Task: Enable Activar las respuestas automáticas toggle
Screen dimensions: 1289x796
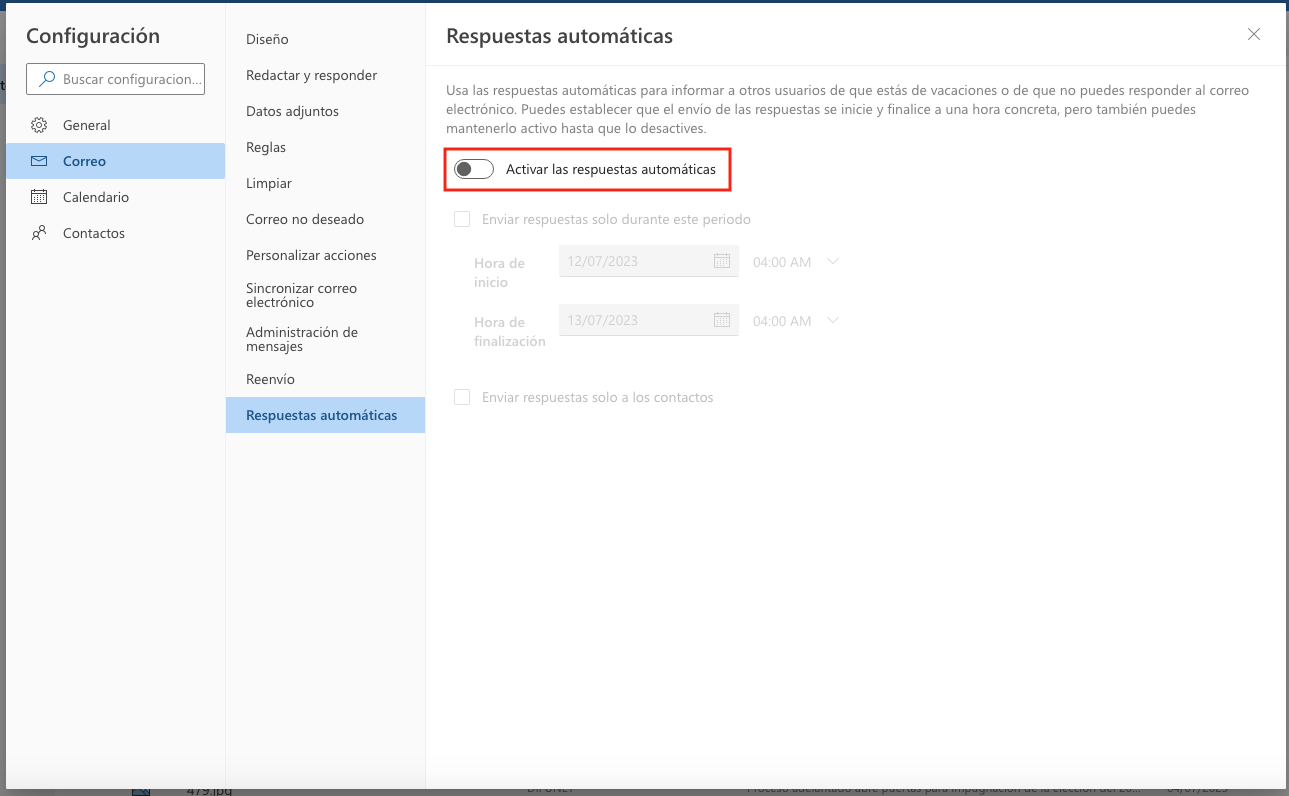Action: pos(473,169)
